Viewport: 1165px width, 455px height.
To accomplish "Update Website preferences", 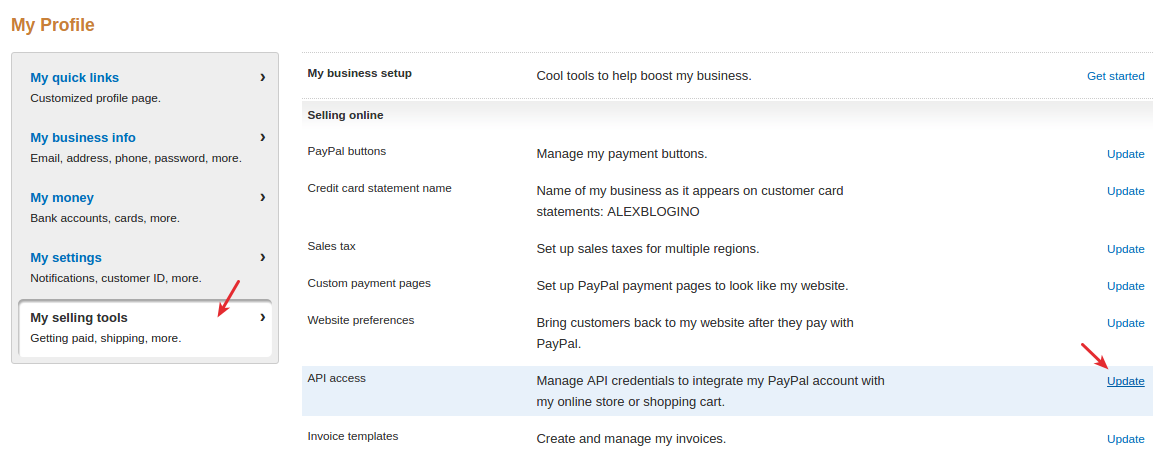I will tap(1126, 323).
